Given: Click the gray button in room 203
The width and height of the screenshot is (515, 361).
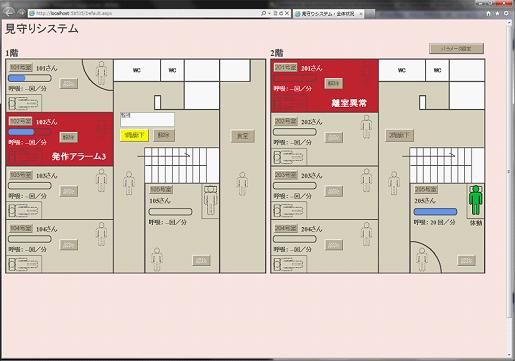Looking at the screenshot, I should tap(334, 191).
